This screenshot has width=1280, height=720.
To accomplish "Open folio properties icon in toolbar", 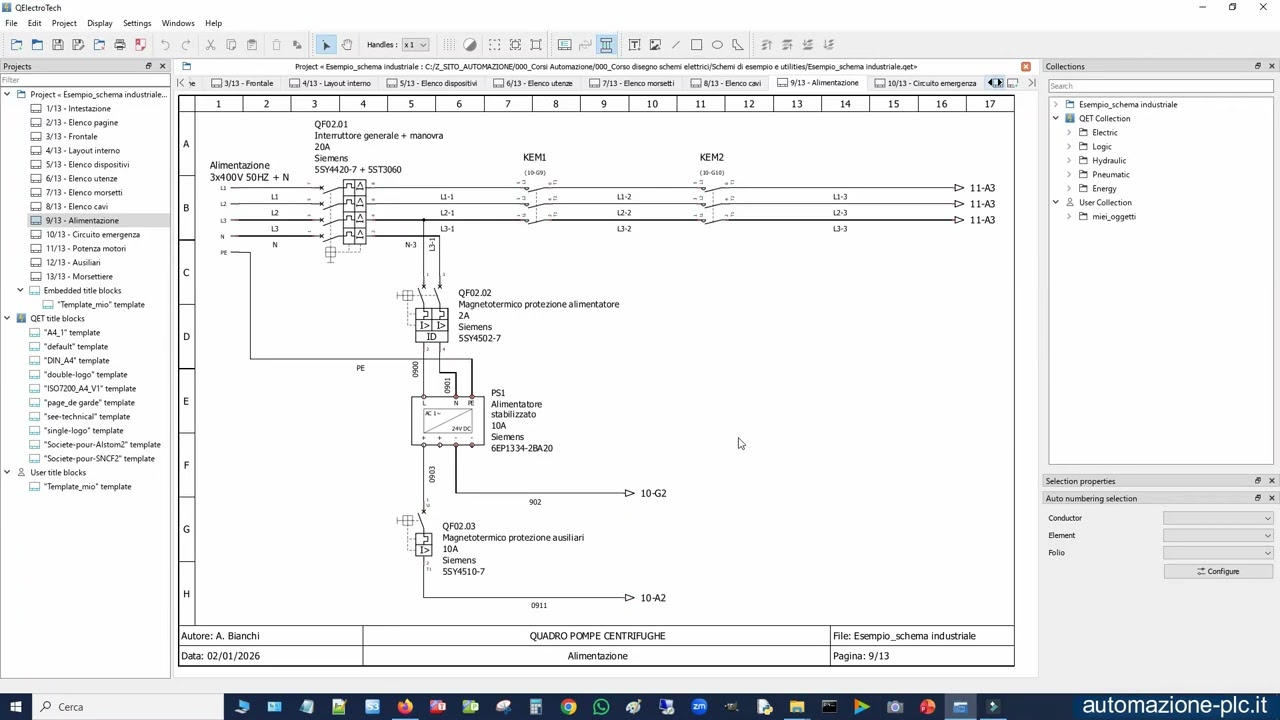I will pyautogui.click(x=564, y=44).
